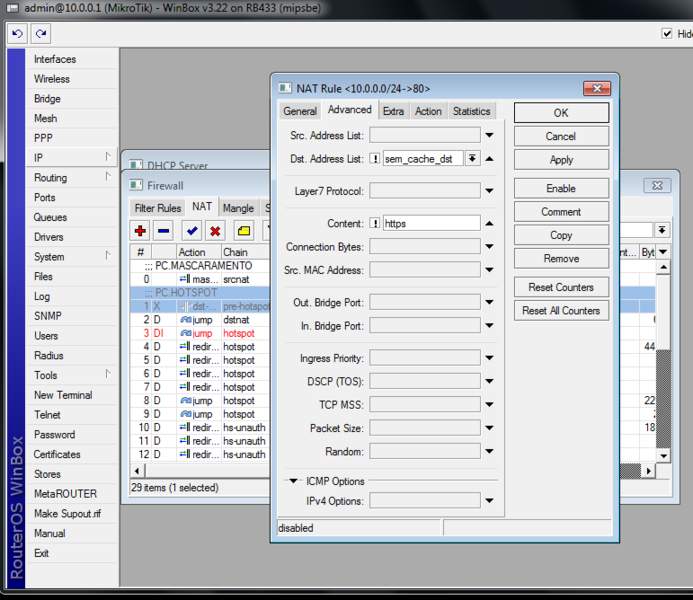Click the Content text field containing https
Image resolution: width=693 pixels, height=600 pixels.
[431, 223]
